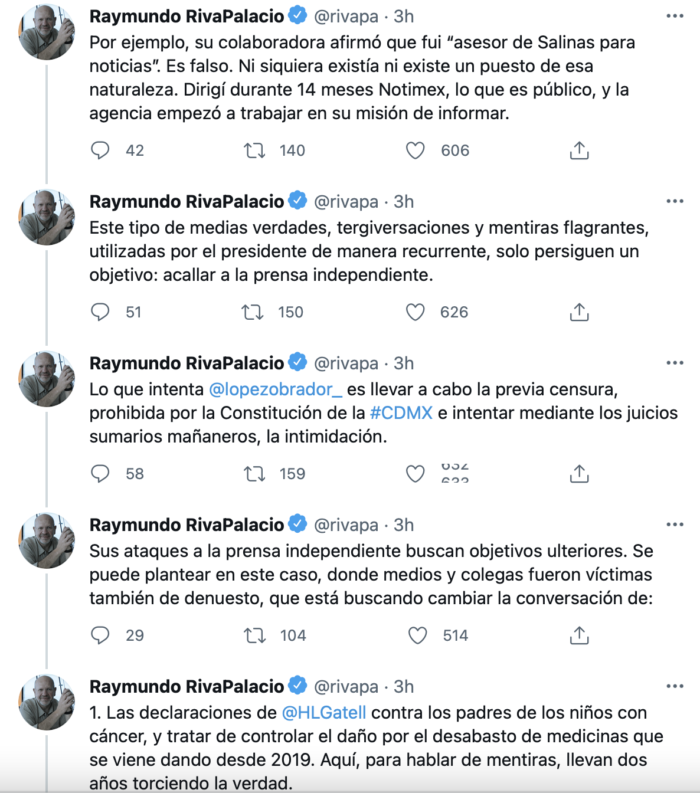Like the tweet with 606 likes

[x=416, y=150]
